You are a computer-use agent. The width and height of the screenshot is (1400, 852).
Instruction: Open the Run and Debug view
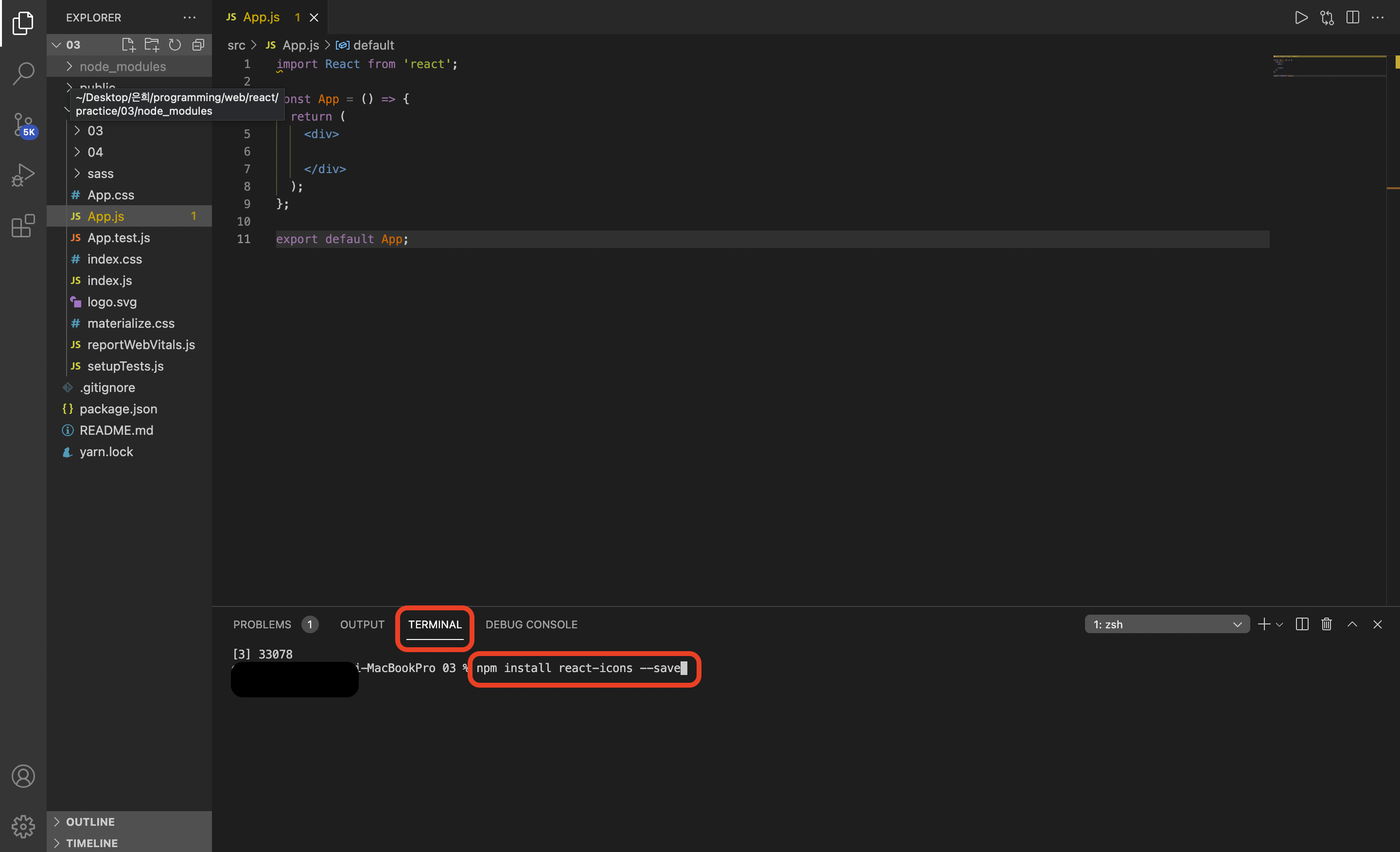tap(23, 175)
